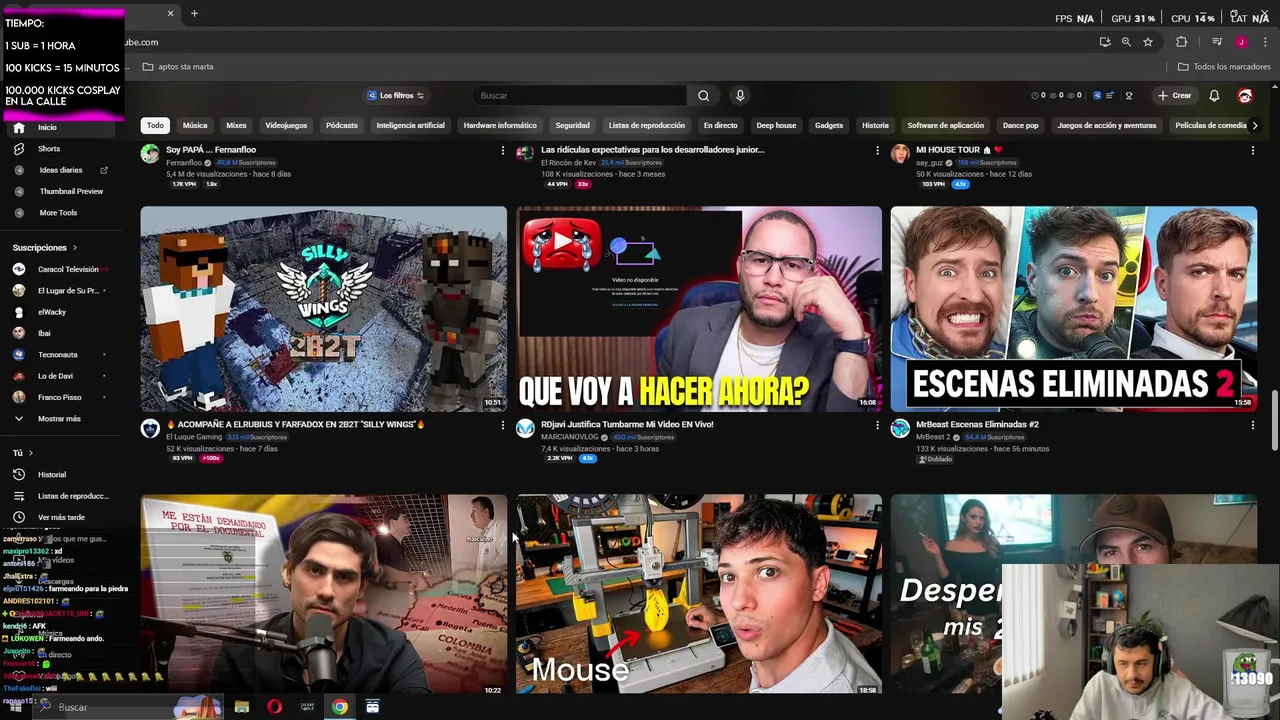Open options menu for MI HOUSE TOUR video

(x=1252, y=150)
